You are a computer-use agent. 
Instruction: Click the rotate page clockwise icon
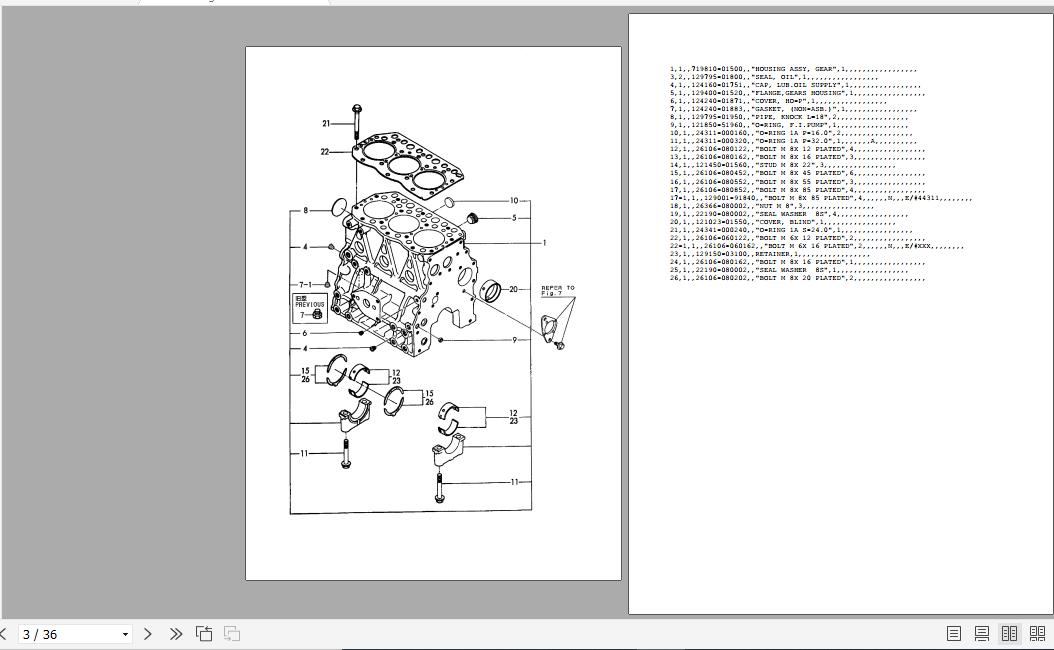tap(231, 633)
